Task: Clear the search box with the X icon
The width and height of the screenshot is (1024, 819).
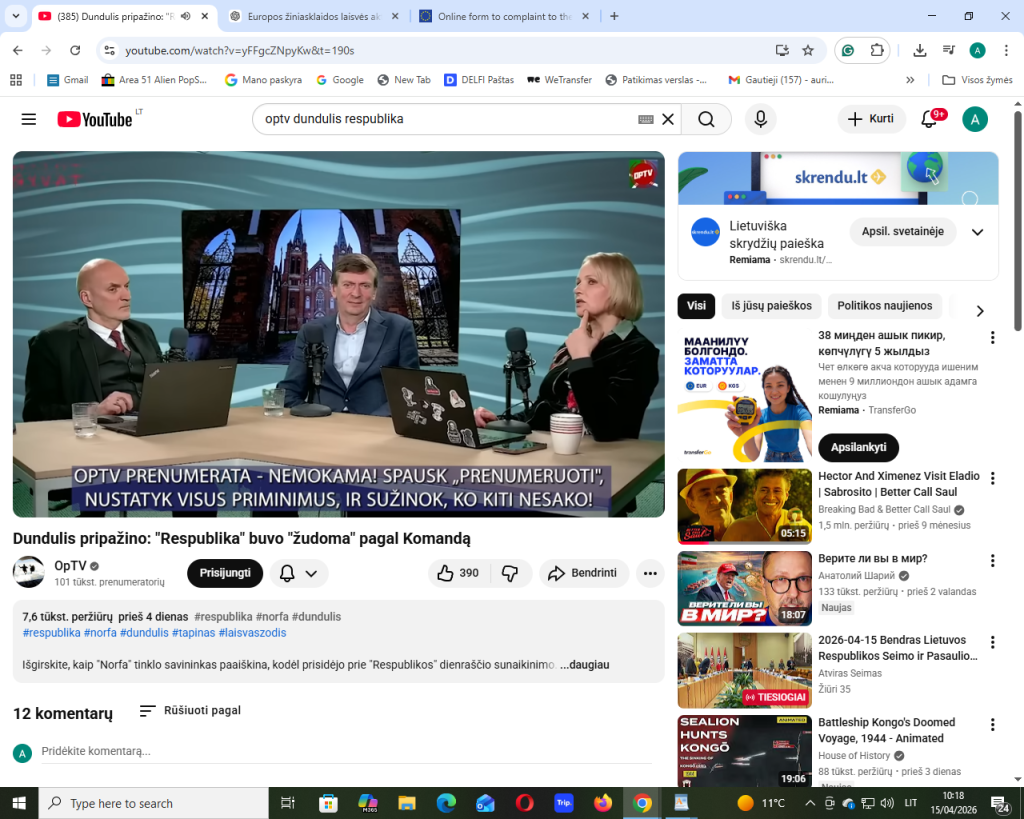Action: click(x=668, y=119)
